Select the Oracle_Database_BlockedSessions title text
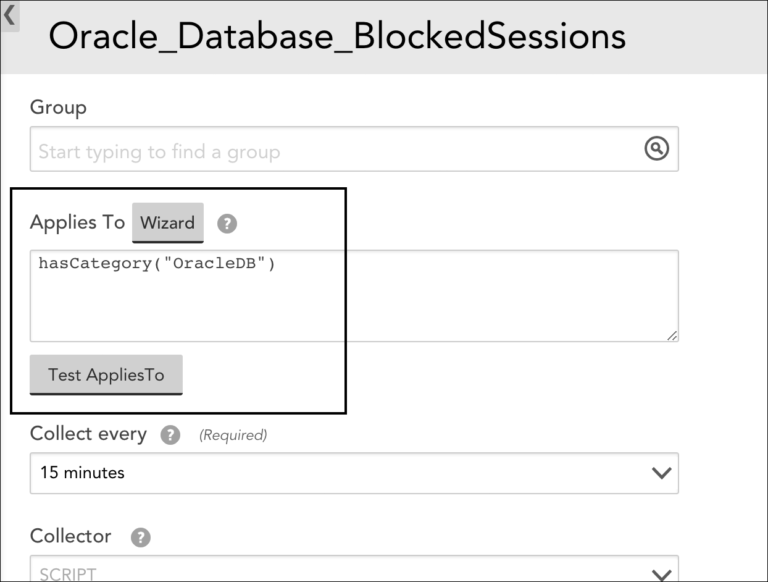The width and height of the screenshot is (768, 582). click(337, 37)
